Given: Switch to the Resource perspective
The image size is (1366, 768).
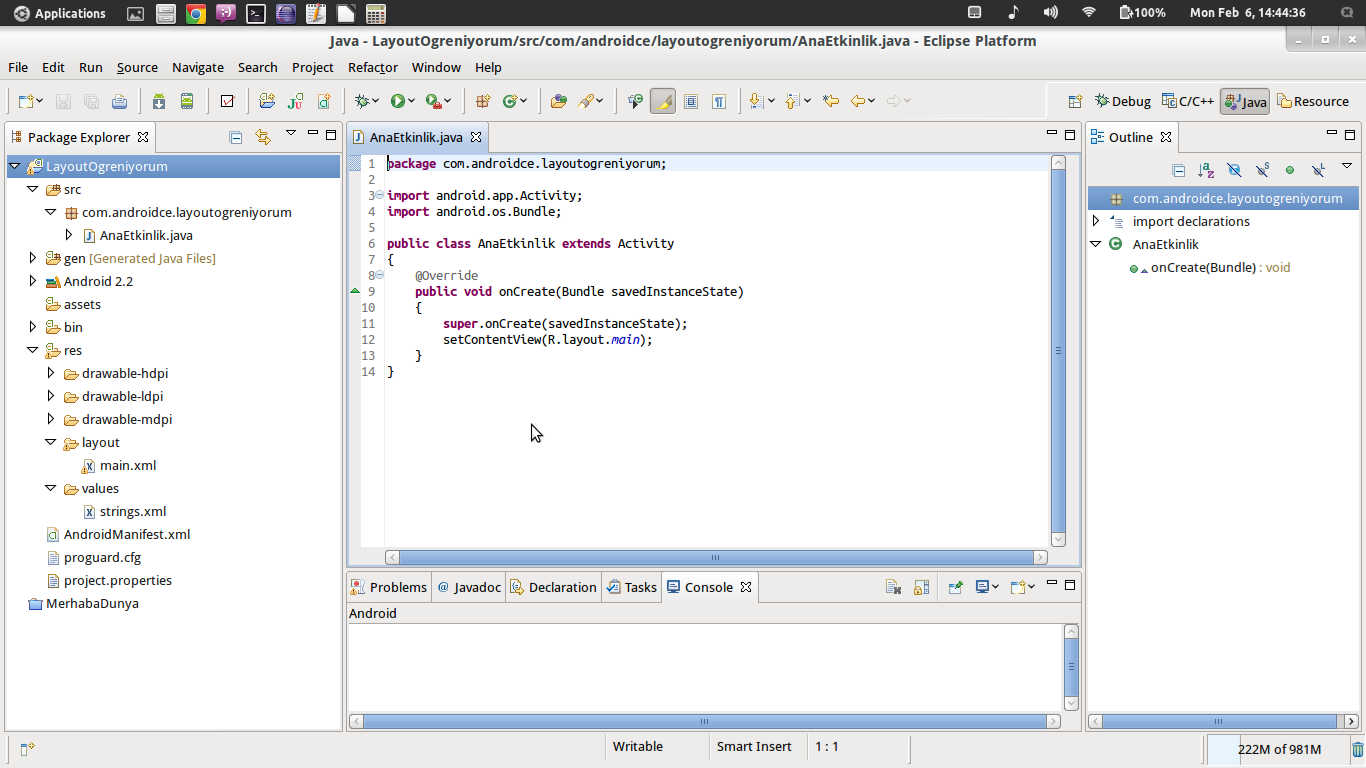Looking at the screenshot, I should coord(1313,101).
